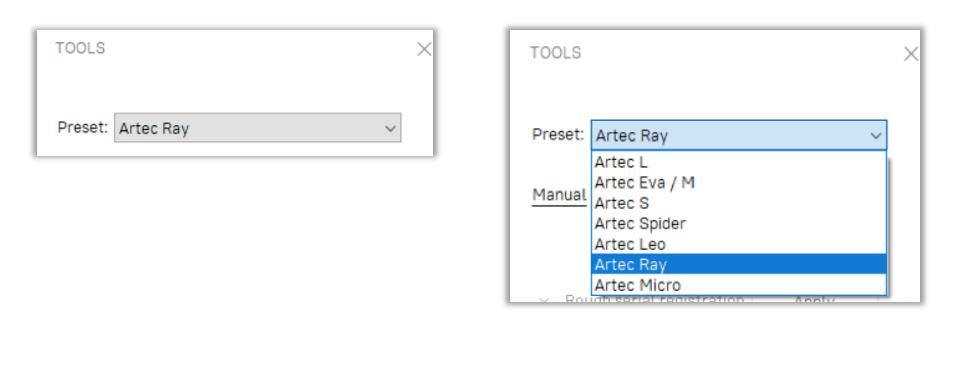
Task: Select Artec Eva / M preset
Action: [739, 182]
